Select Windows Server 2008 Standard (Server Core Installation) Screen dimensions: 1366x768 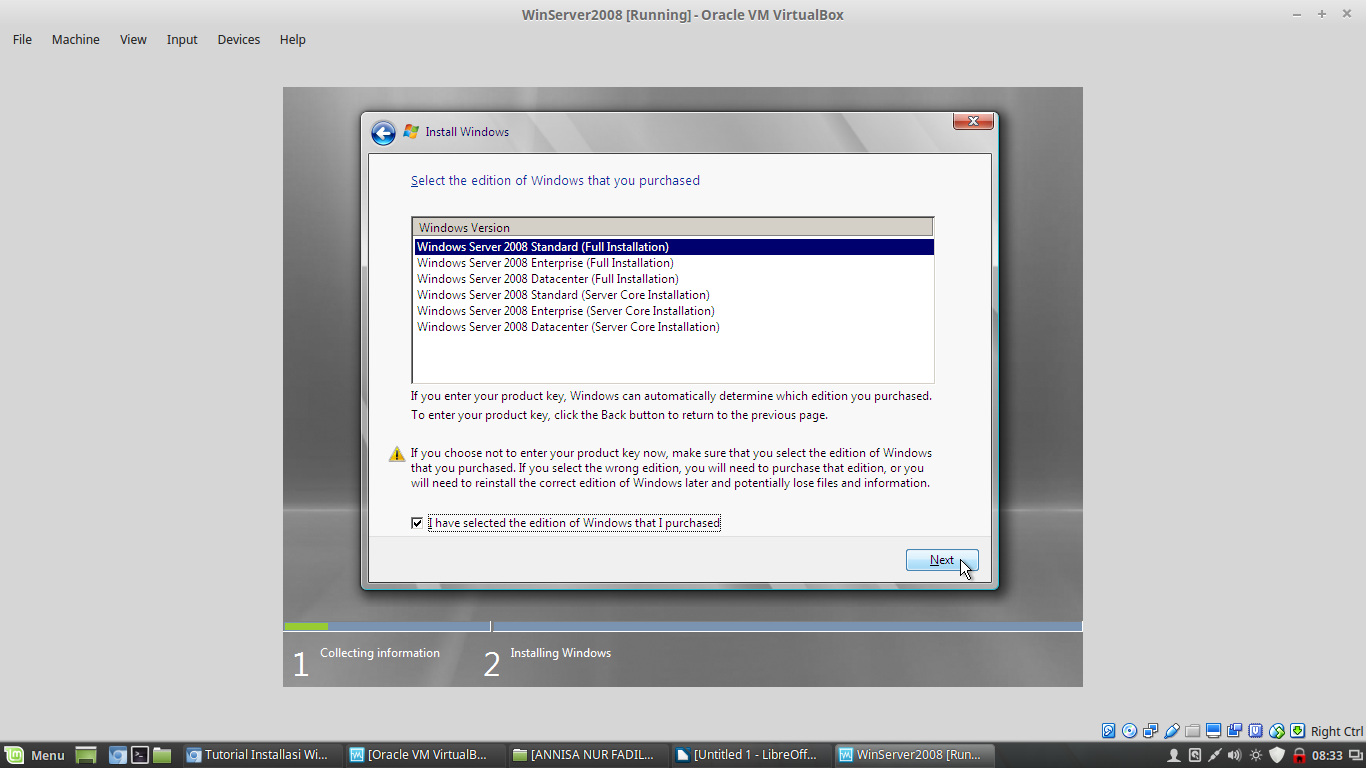pos(674,295)
